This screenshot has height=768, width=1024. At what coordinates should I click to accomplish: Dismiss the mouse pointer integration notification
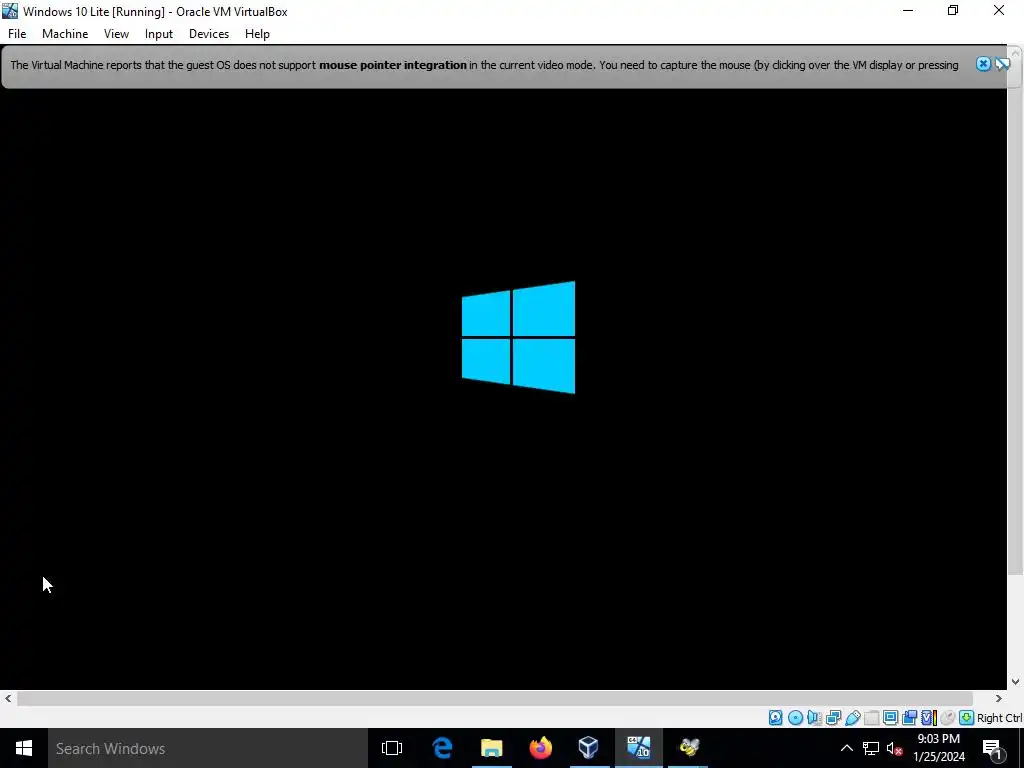coord(983,64)
